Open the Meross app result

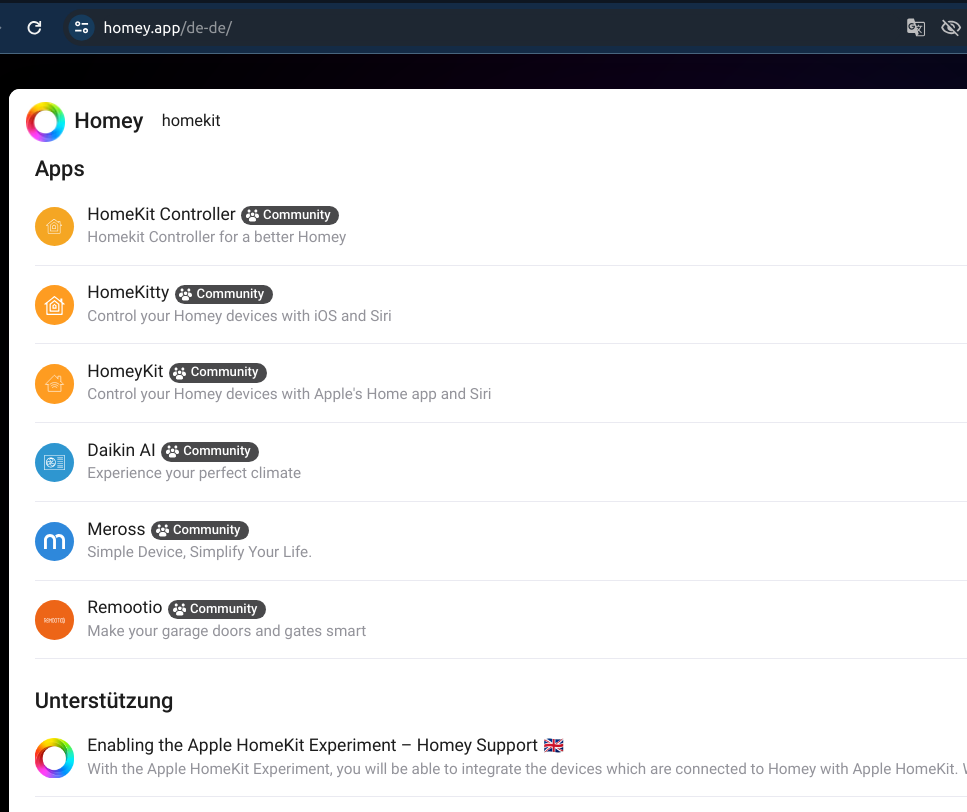pyautogui.click(x=501, y=541)
